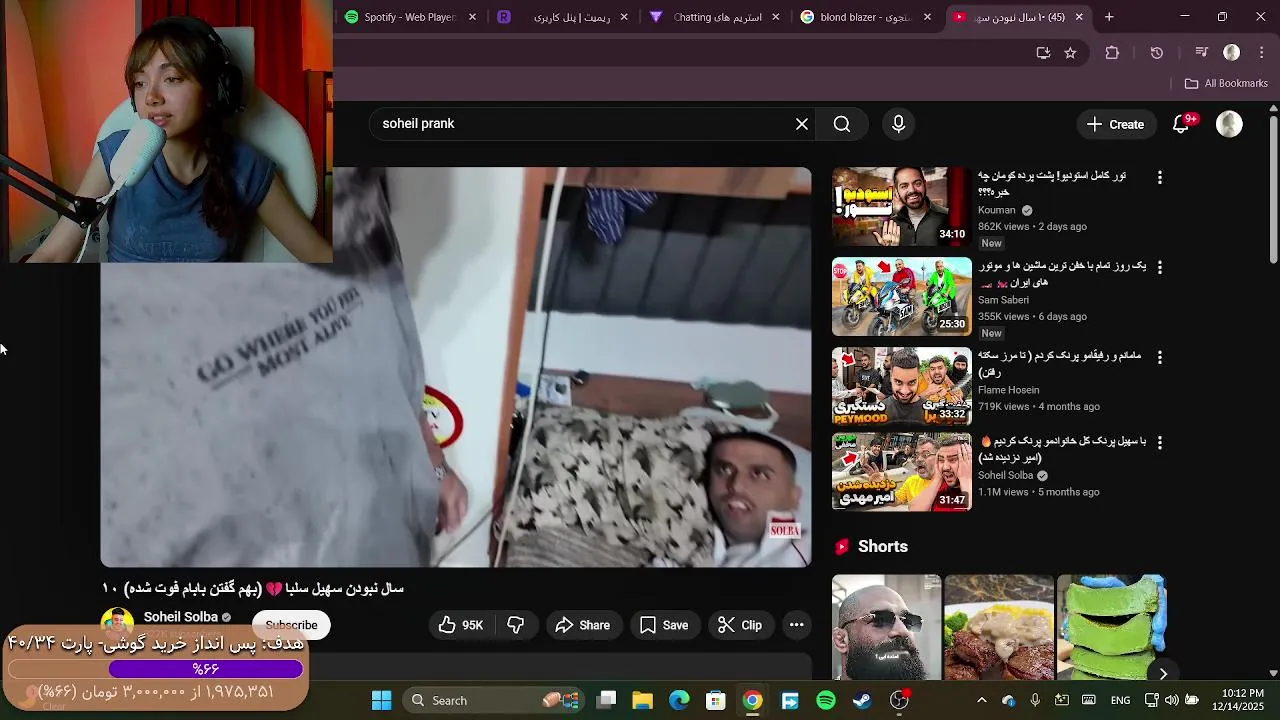This screenshot has height=720, width=1280.
Task: Open options for the 31:47 Soheil Solba video
Action: 1159,443
